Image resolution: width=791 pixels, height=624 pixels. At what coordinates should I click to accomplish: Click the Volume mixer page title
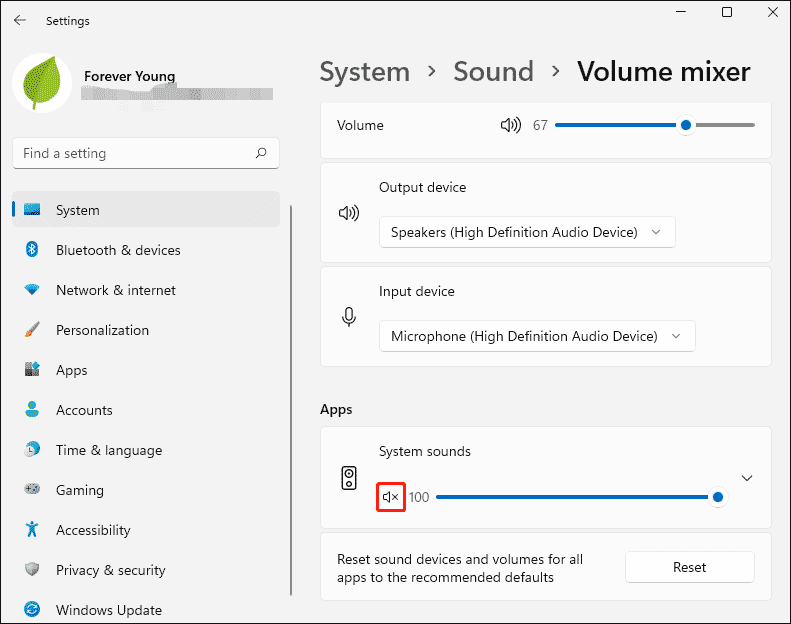pos(664,72)
